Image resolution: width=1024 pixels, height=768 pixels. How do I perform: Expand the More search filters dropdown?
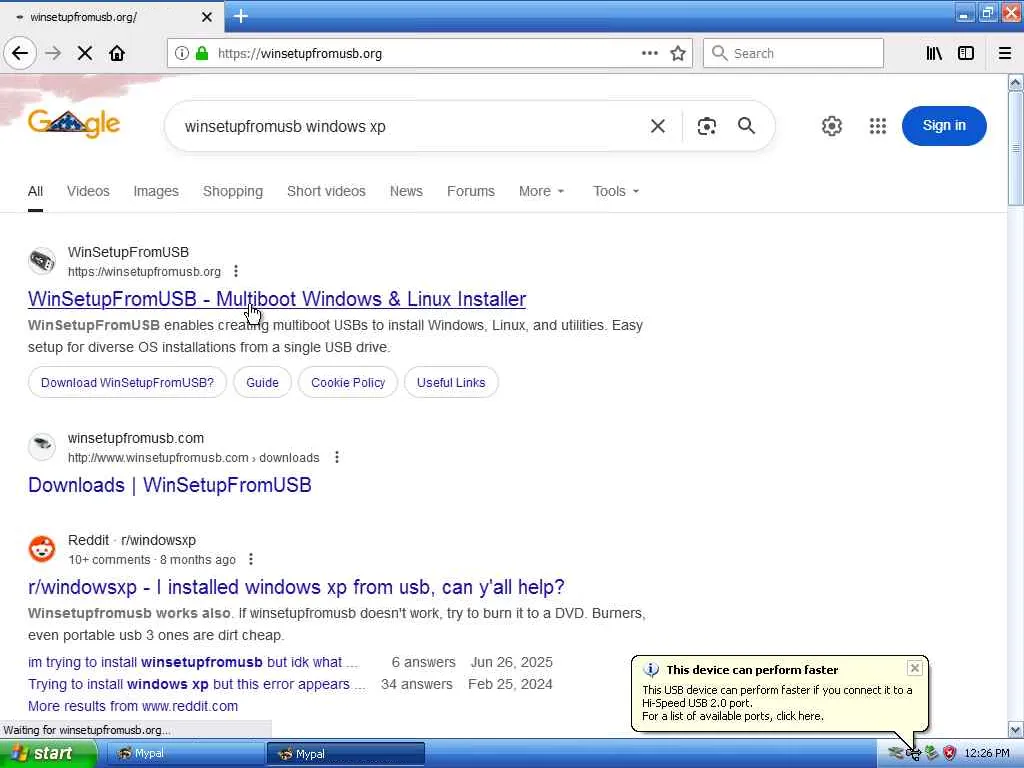(x=541, y=191)
